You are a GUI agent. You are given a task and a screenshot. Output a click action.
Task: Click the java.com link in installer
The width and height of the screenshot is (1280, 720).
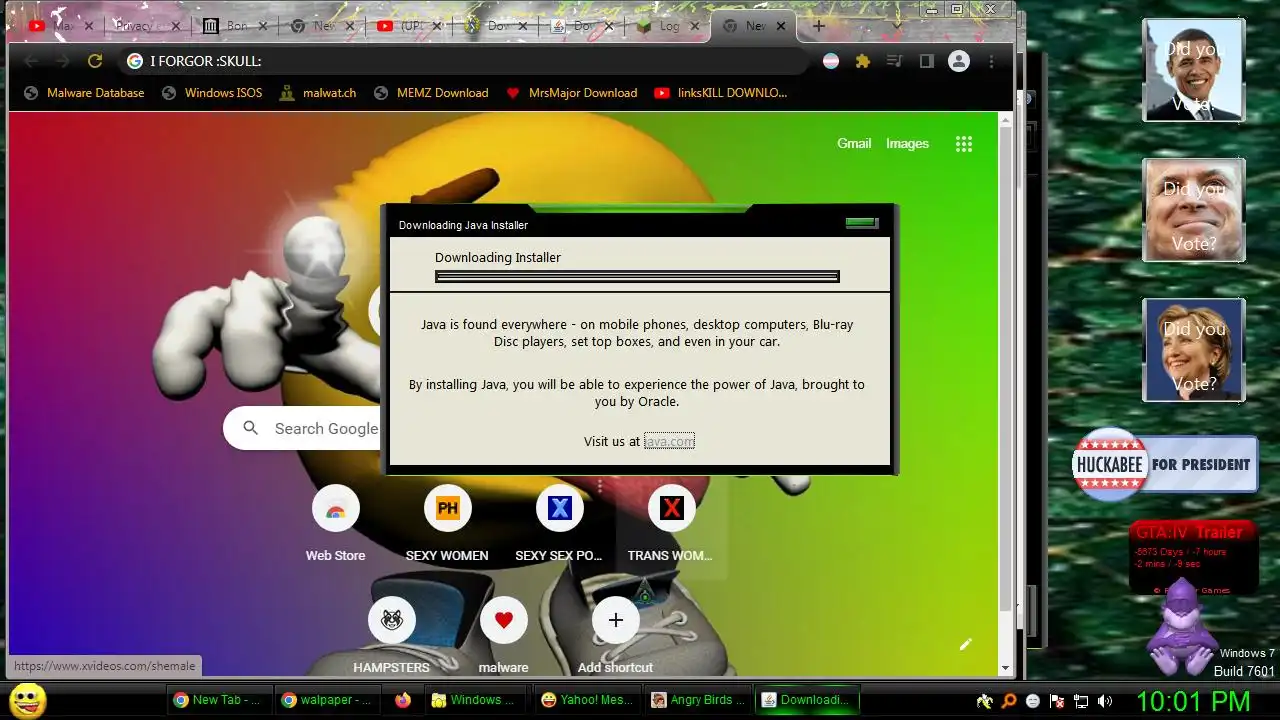pos(669,441)
